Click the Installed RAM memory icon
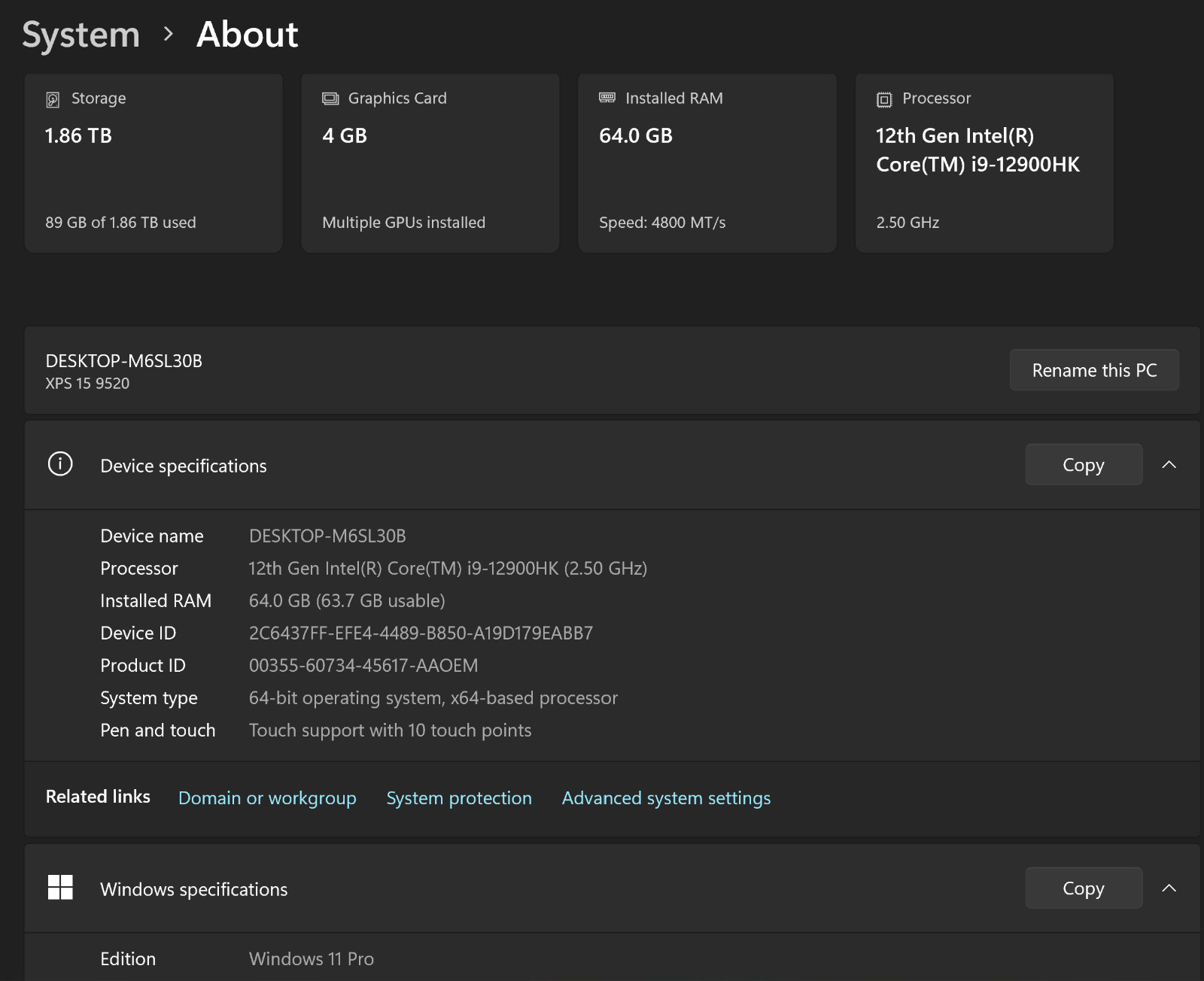This screenshot has height=981, width=1204. 607,98
